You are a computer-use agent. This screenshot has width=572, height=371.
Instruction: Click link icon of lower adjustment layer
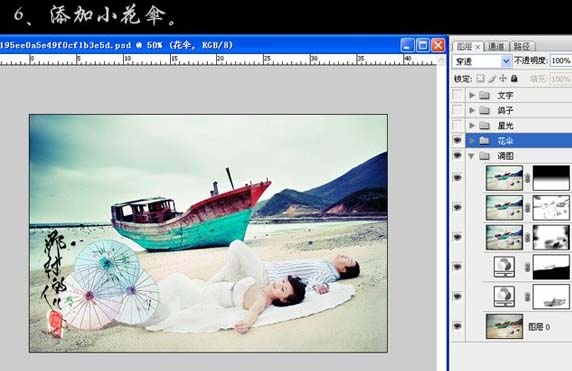527,297
